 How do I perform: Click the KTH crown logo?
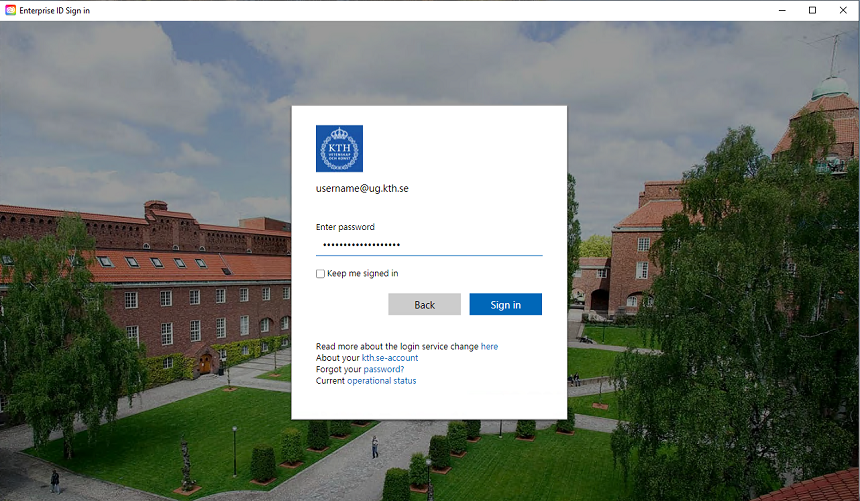(339, 148)
